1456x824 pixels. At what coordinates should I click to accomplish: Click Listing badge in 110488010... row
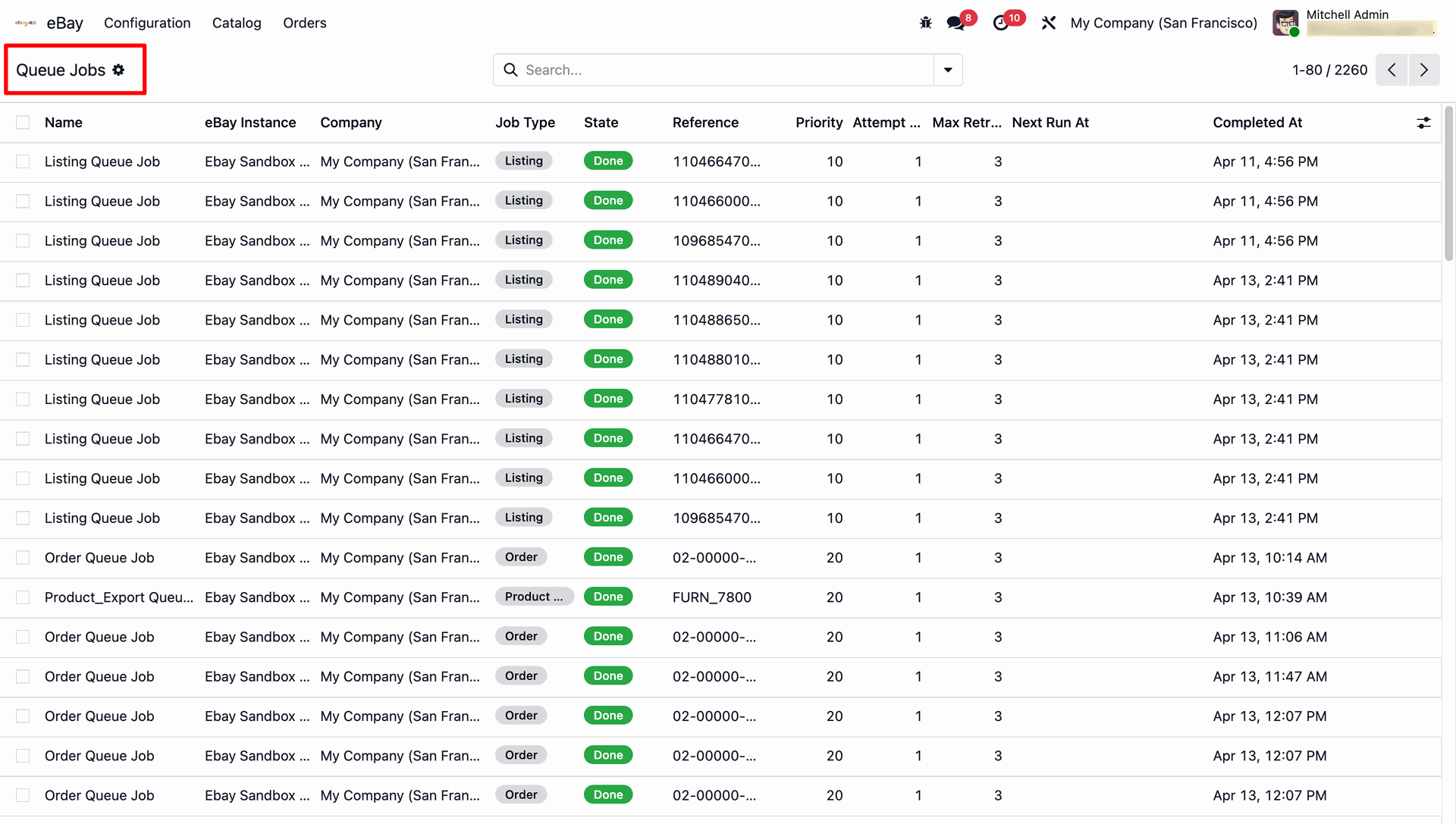(x=524, y=359)
